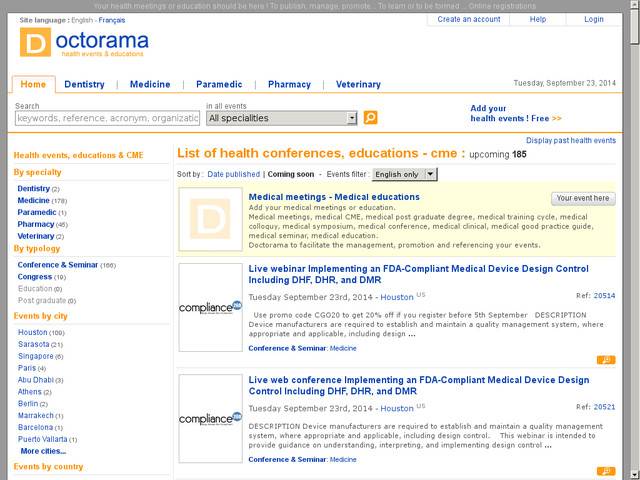Show events in Paris
Image resolution: width=640 pixels, height=480 pixels.
click(x=27, y=368)
